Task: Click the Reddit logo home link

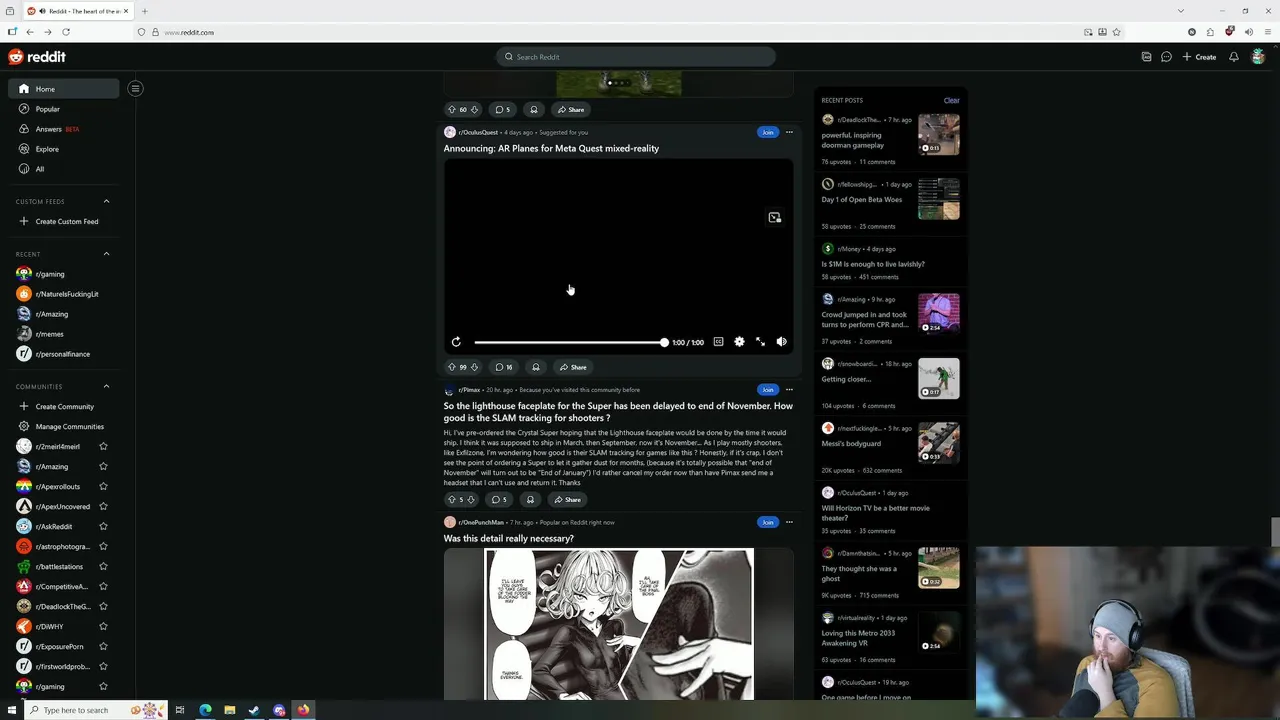Action: pyautogui.click(x=37, y=57)
